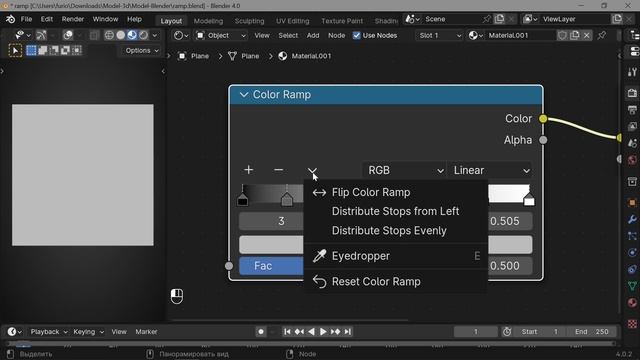Select the white color stop on ramp

click(x=529, y=200)
